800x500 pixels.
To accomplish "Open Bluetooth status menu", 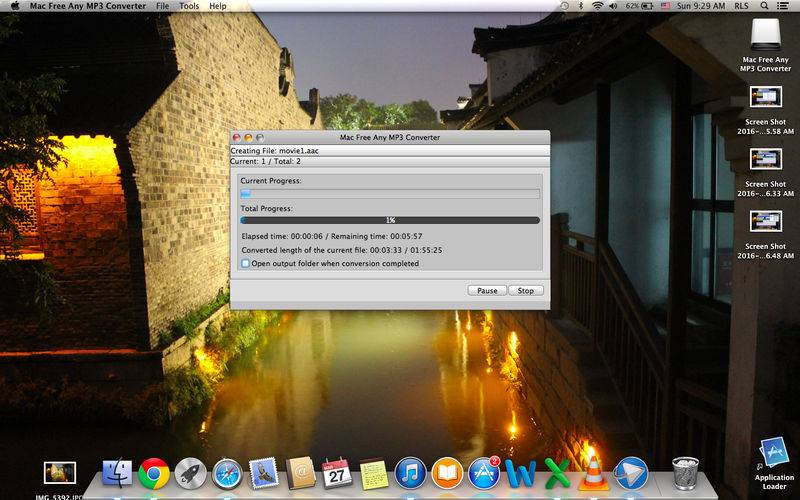I will point(581,6).
